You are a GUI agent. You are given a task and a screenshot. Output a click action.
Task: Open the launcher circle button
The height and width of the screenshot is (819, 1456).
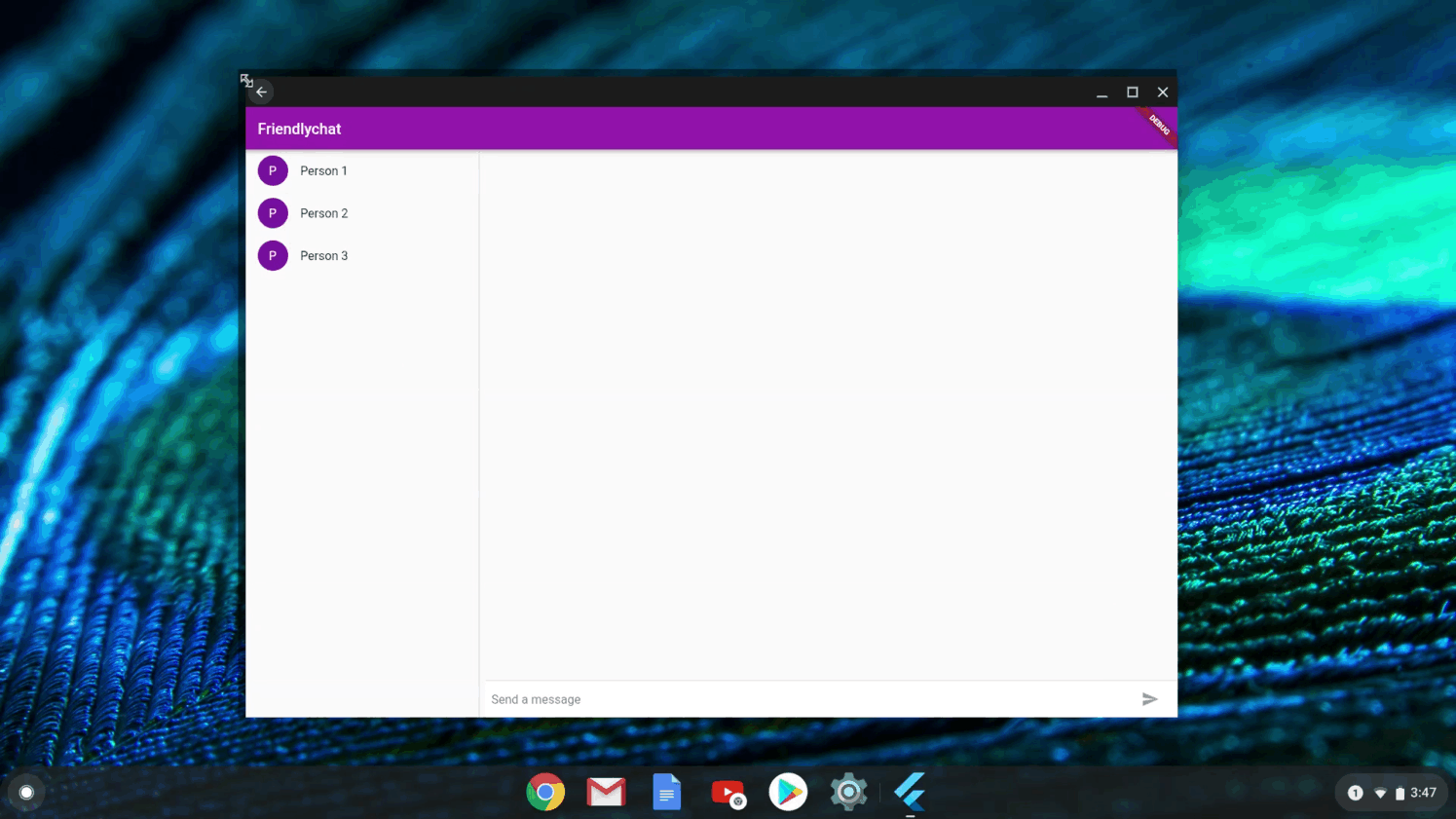[26, 793]
